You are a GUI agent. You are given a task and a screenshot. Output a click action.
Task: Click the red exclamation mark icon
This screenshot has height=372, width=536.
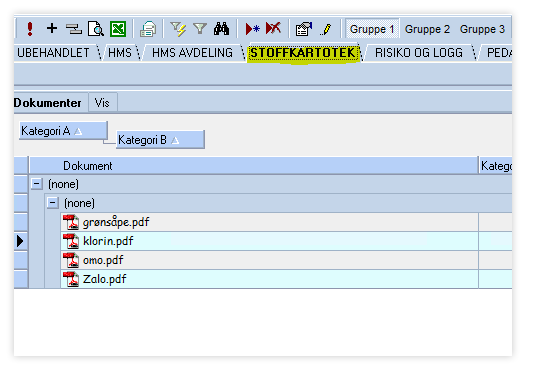tap(30, 29)
